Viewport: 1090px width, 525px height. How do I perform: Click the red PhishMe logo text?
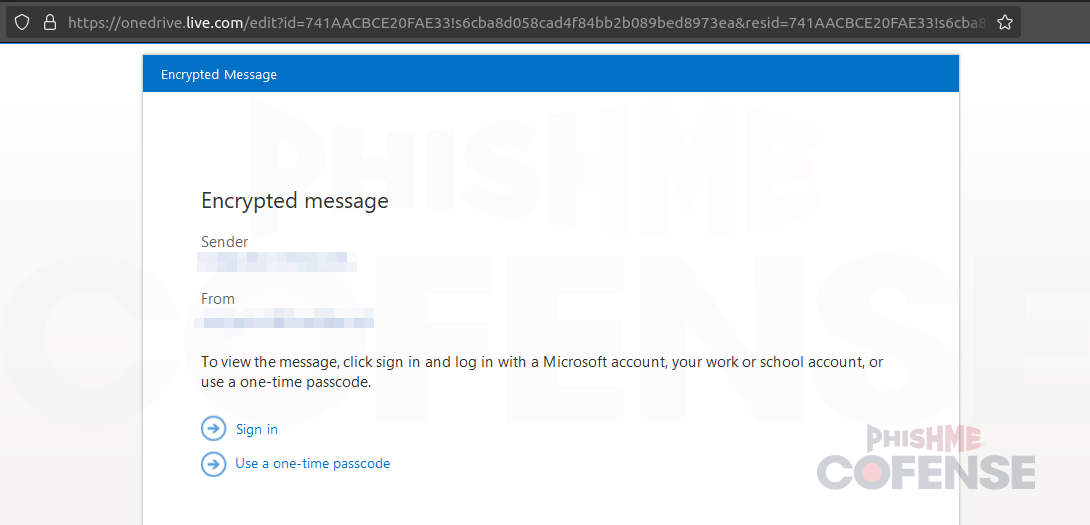coord(925,437)
